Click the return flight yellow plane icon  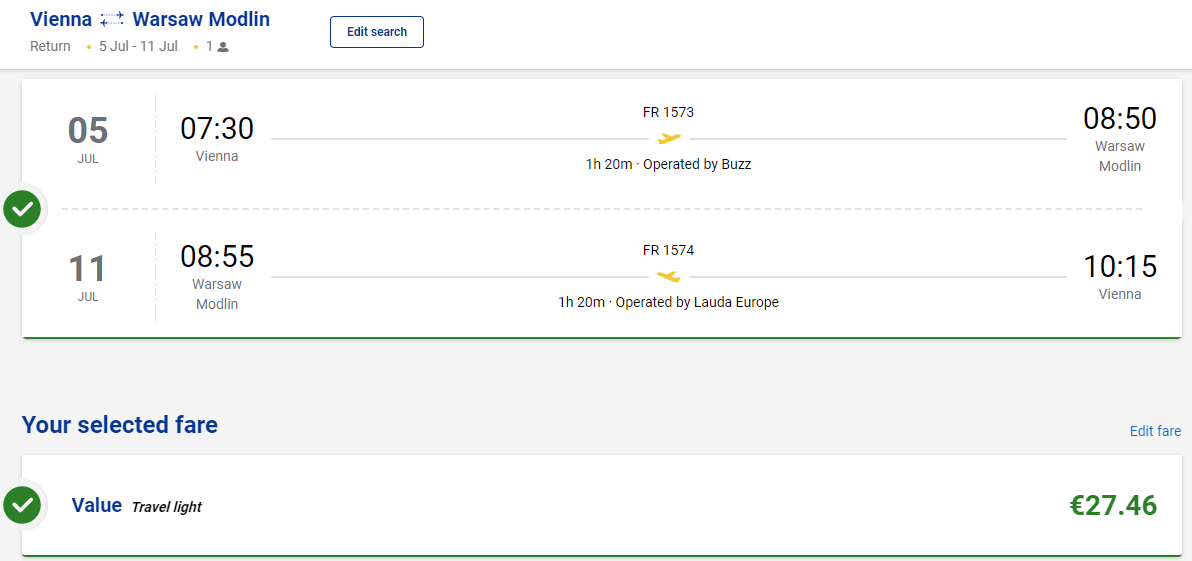[669, 276]
